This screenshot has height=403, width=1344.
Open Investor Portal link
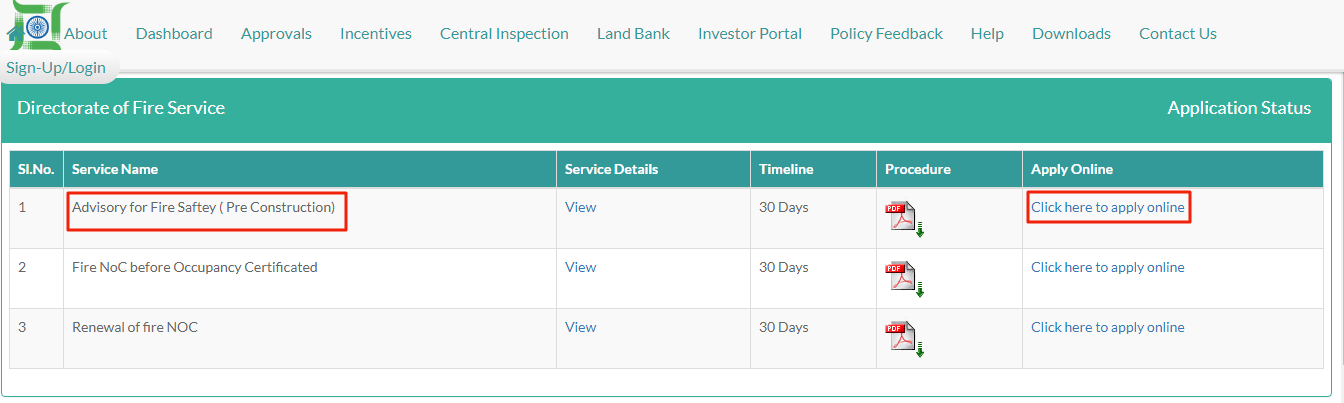(750, 34)
